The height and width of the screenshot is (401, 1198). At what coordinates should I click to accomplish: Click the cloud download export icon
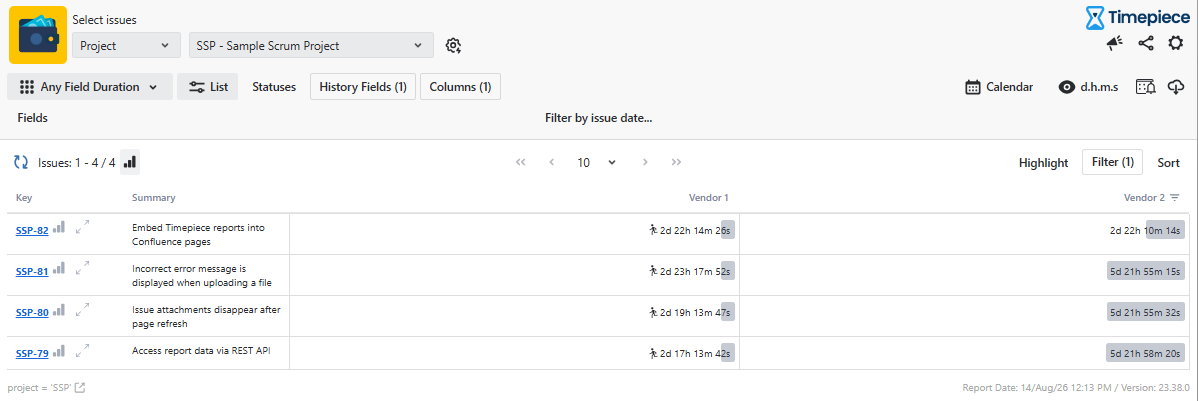point(1176,87)
